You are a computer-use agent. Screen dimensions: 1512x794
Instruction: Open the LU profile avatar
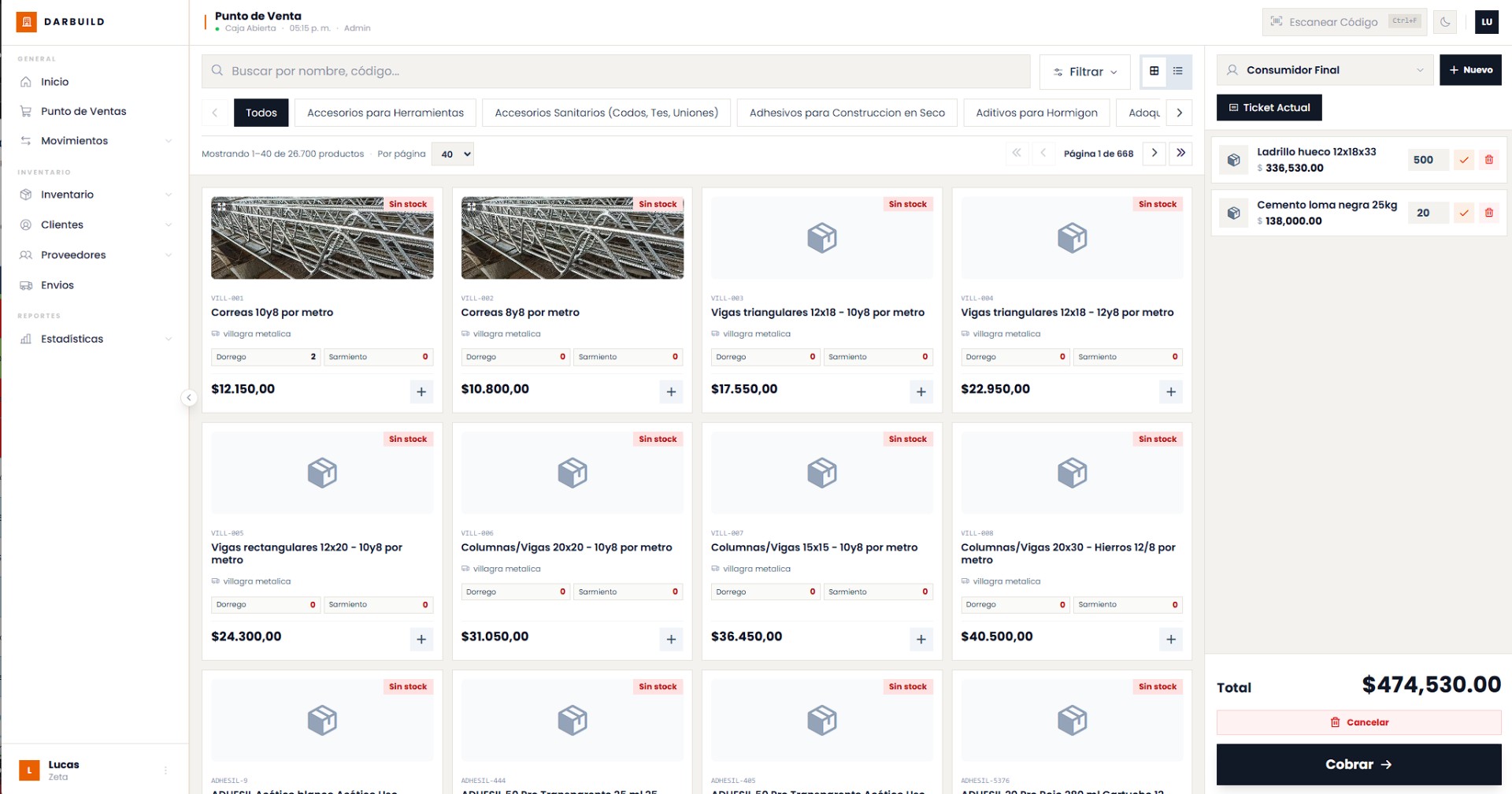pyautogui.click(x=1487, y=22)
